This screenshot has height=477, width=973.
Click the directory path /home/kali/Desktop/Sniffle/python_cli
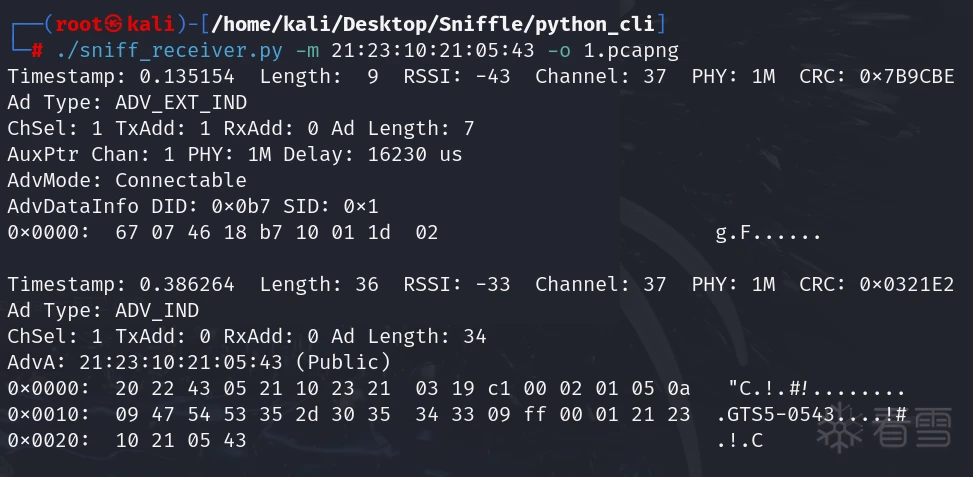coord(433,24)
